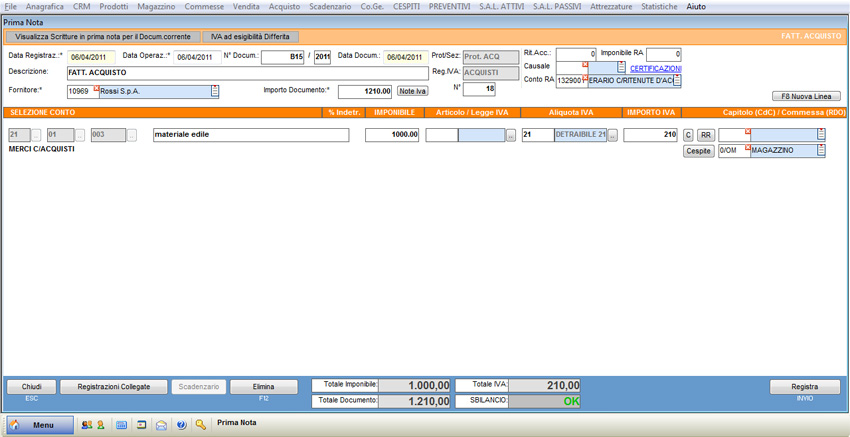Open the Aliquota IVA lookup next to DETRAIBILE 21

coord(613,135)
